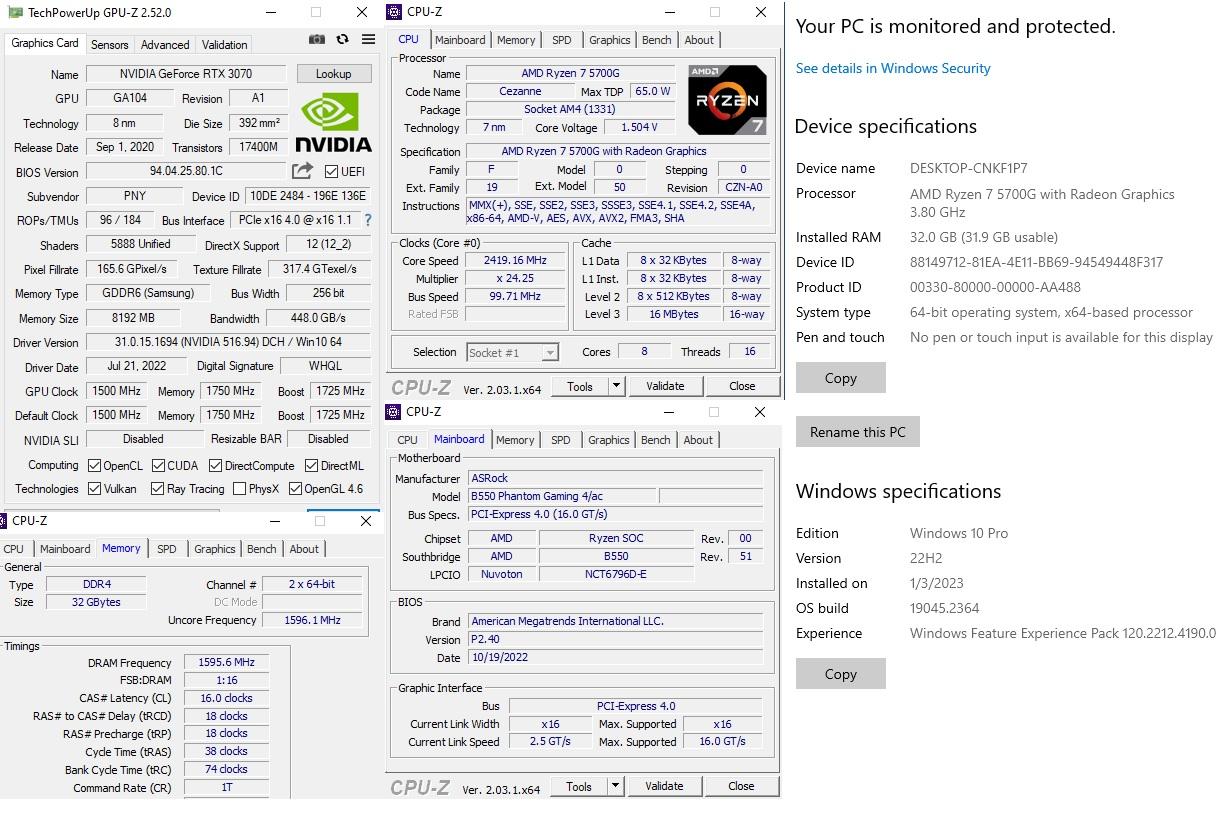Click the Driver Version field in GPU-Z
Screen dimensions: 1230x817
click(x=228, y=342)
